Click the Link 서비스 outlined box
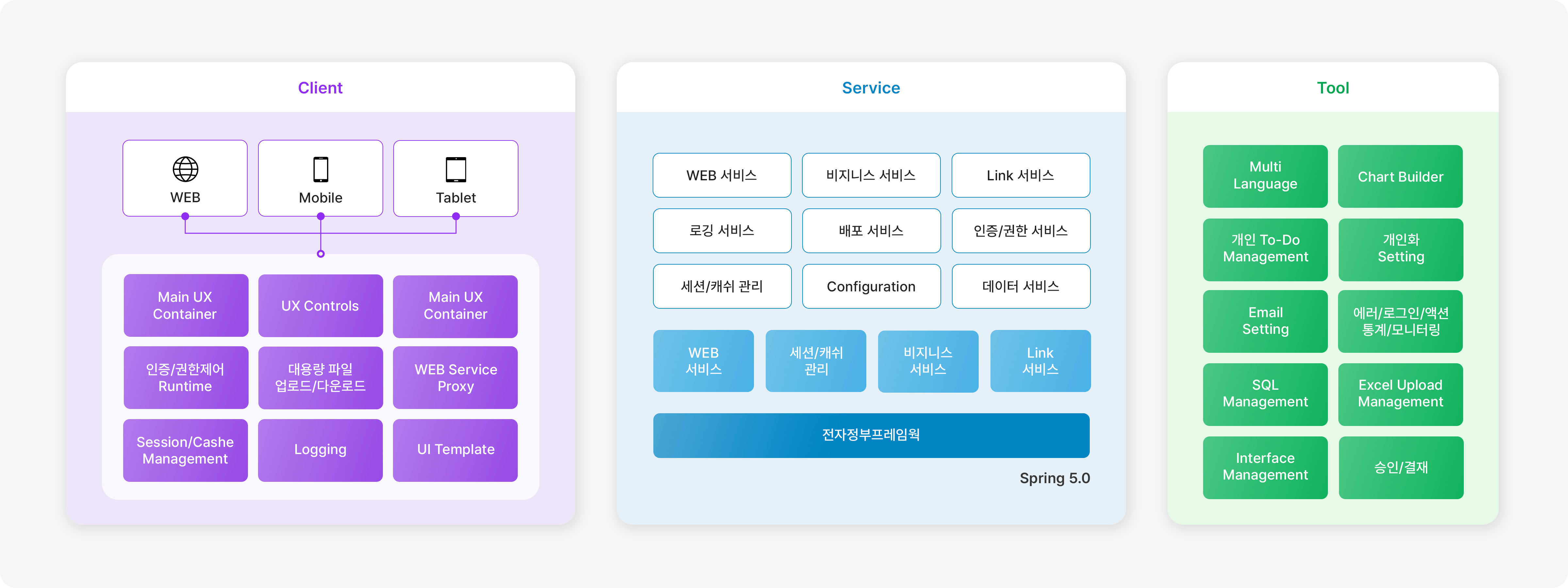The height and width of the screenshot is (588, 1568). [x=1020, y=175]
